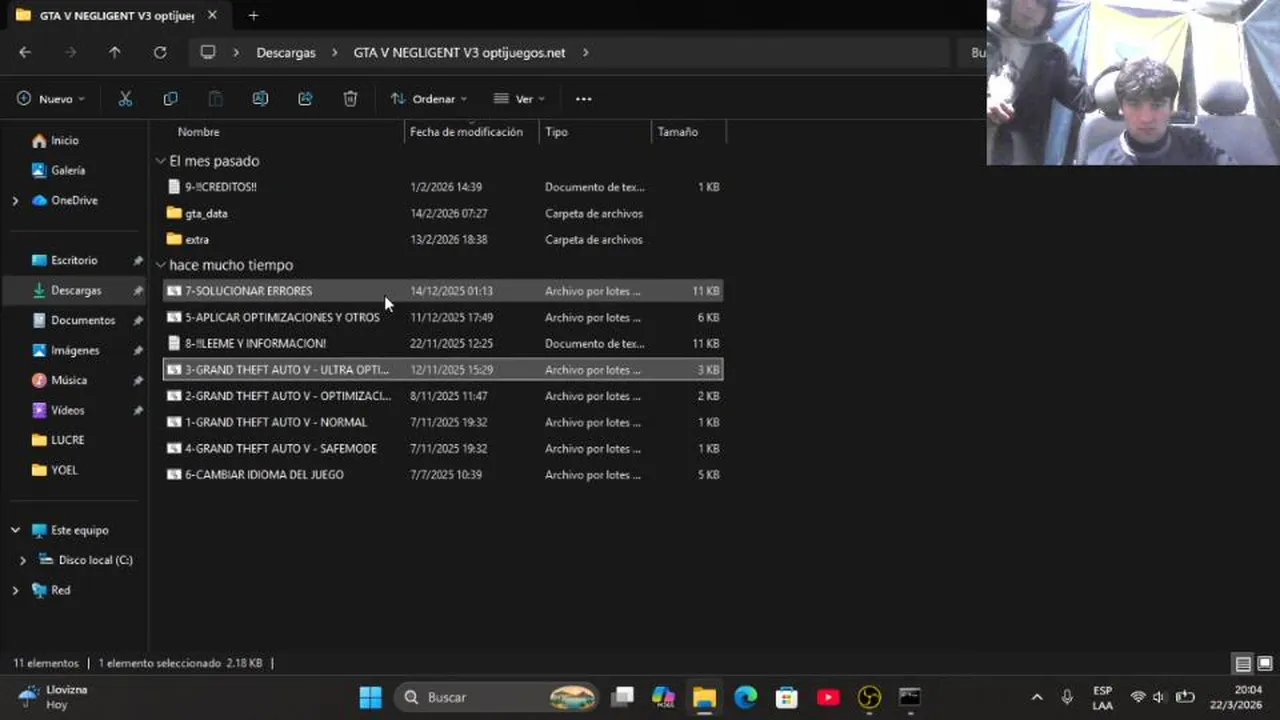Switch to large icons view in status bar
This screenshot has width=1280, height=720.
point(1265,664)
